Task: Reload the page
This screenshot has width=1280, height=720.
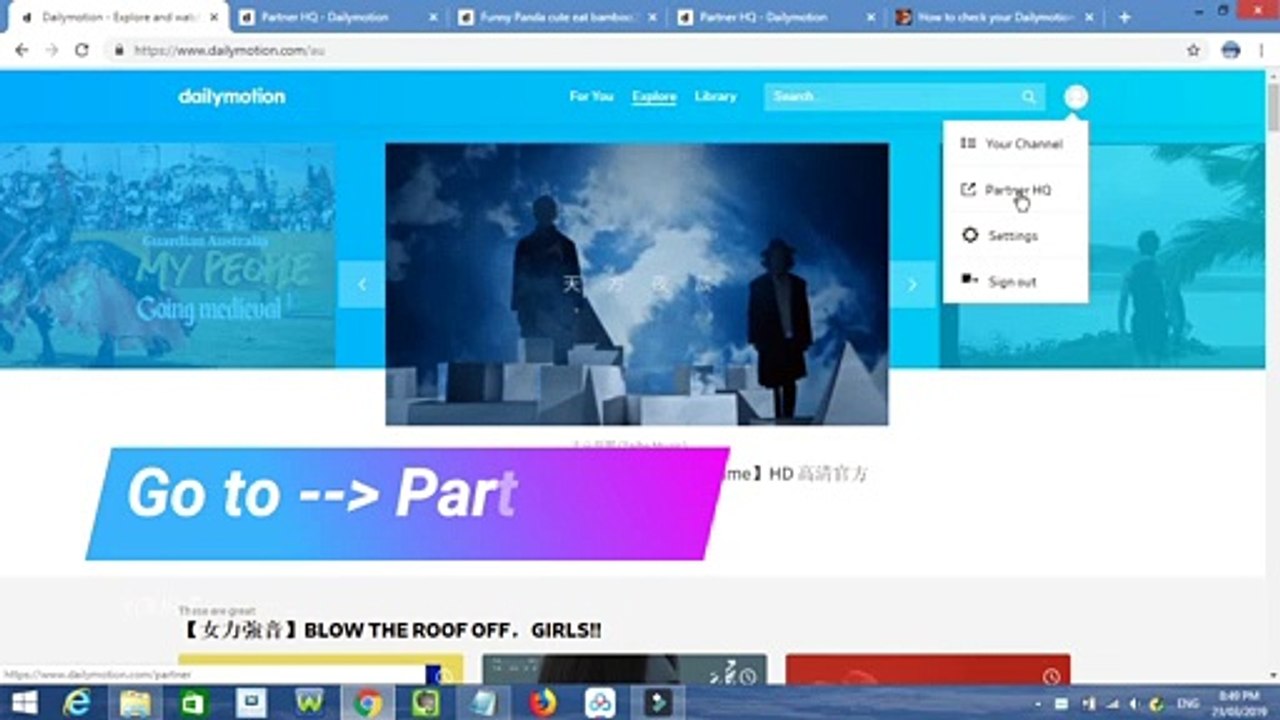Action: 82,50
